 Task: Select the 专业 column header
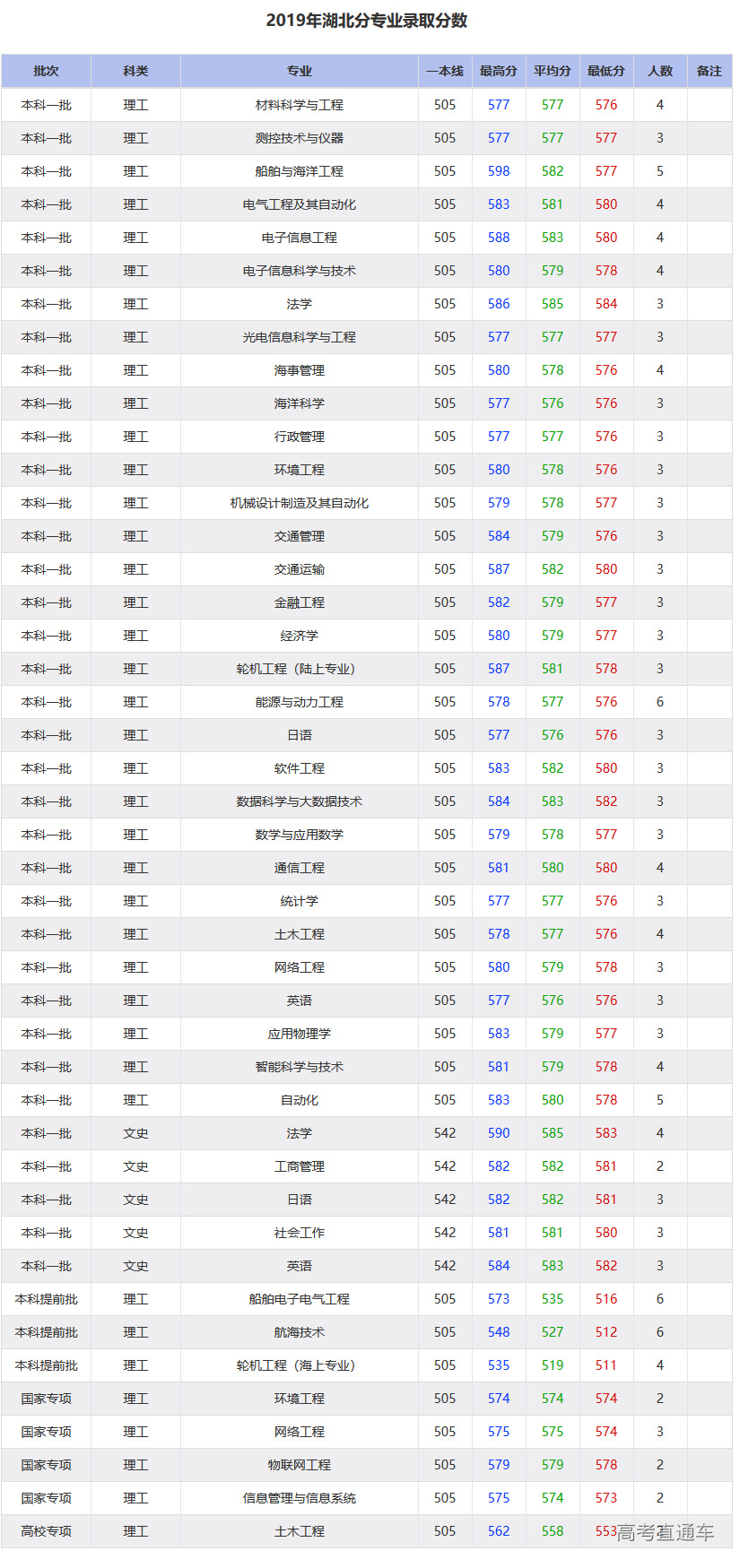(299, 71)
